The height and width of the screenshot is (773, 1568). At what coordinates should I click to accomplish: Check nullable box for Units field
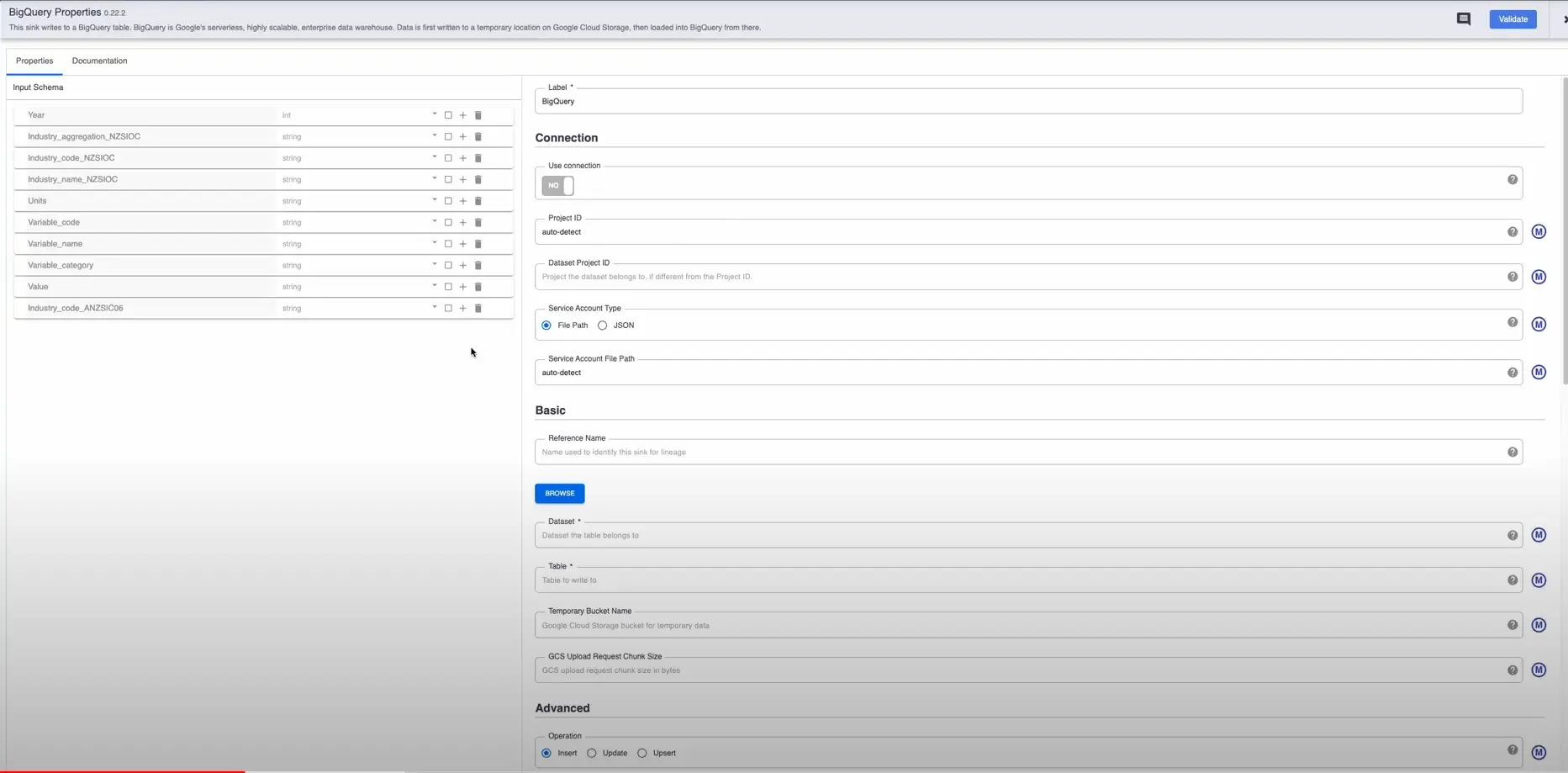point(448,201)
